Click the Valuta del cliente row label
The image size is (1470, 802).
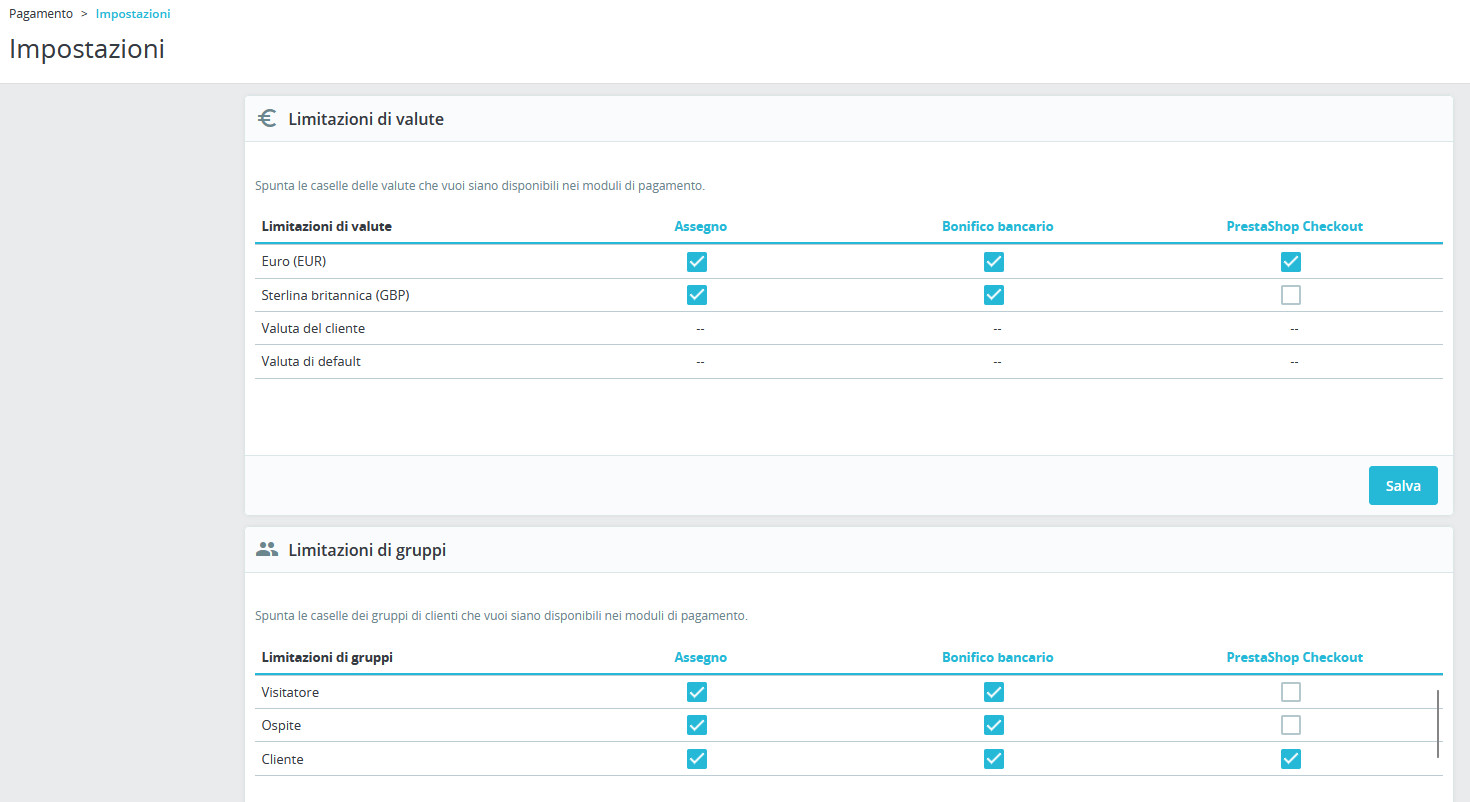pos(313,328)
